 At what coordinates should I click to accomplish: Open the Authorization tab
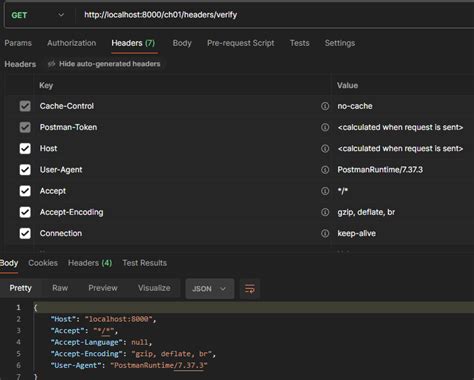71,43
